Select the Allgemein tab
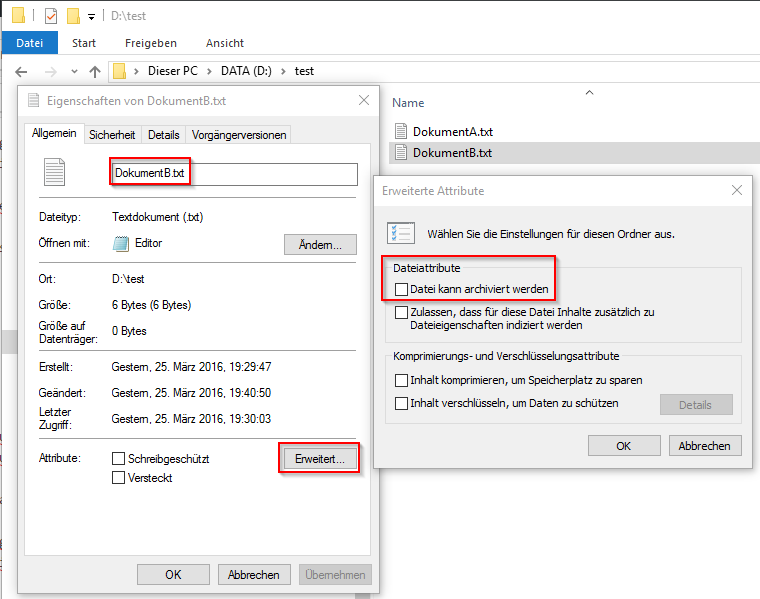Image resolution: width=760 pixels, height=599 pixels. [x=54, y=133]
